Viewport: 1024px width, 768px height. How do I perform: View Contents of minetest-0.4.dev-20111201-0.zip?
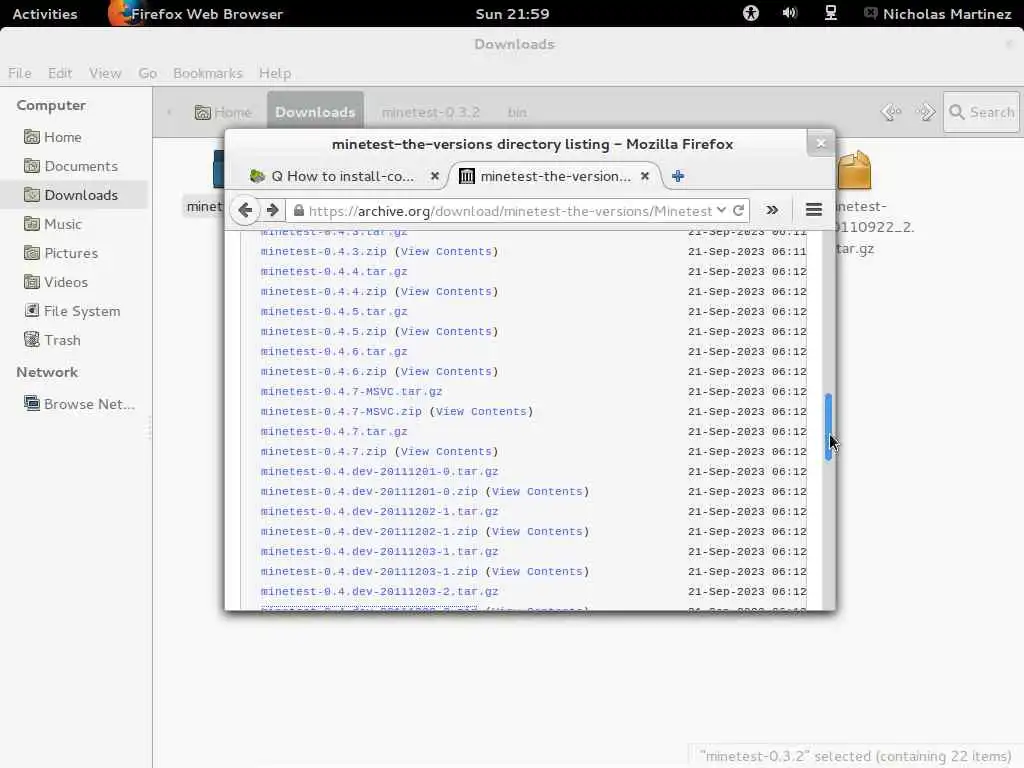click(x=537, y=492)
